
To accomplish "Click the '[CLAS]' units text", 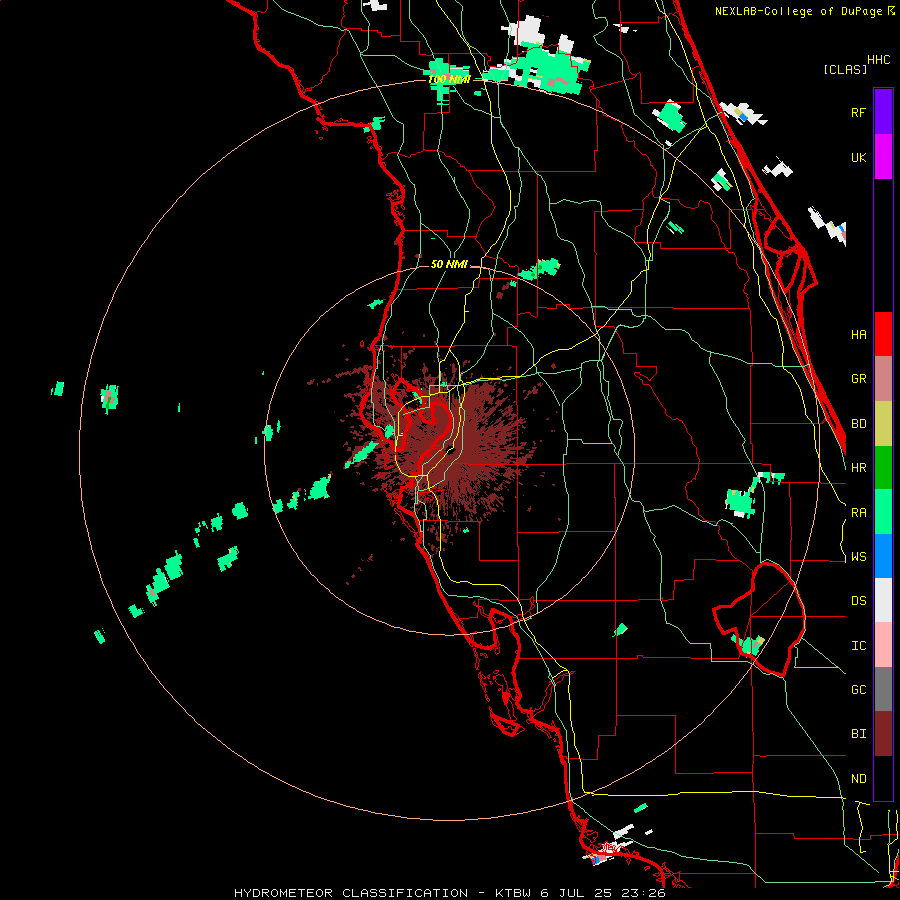I will coord(845,69).
